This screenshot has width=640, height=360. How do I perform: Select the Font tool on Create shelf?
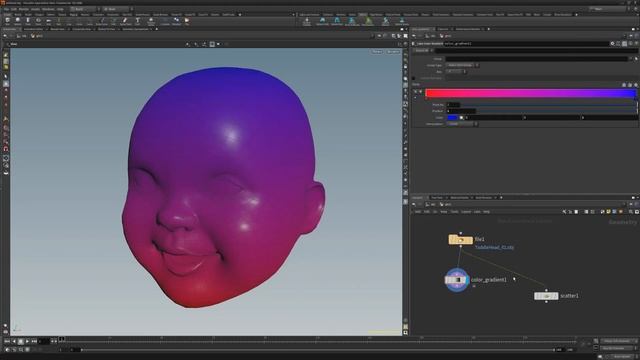[x=138, y=21]
